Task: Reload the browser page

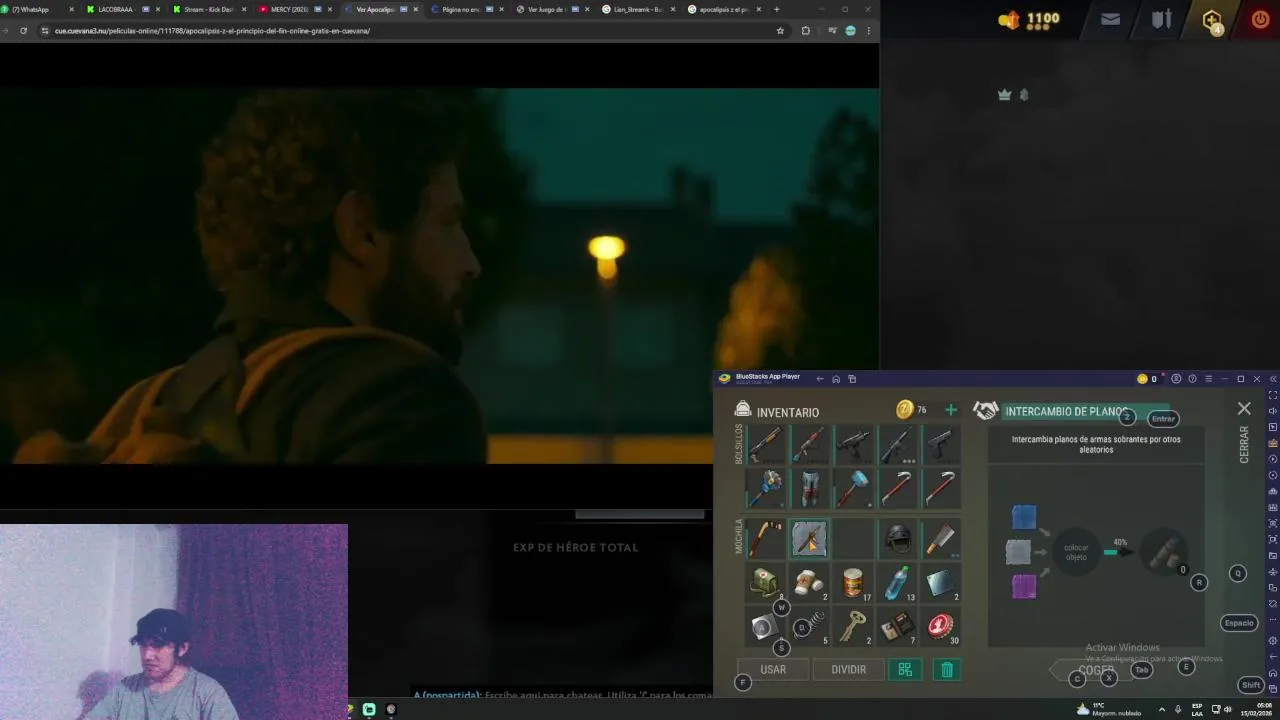Action: click(x=23, y=31)
